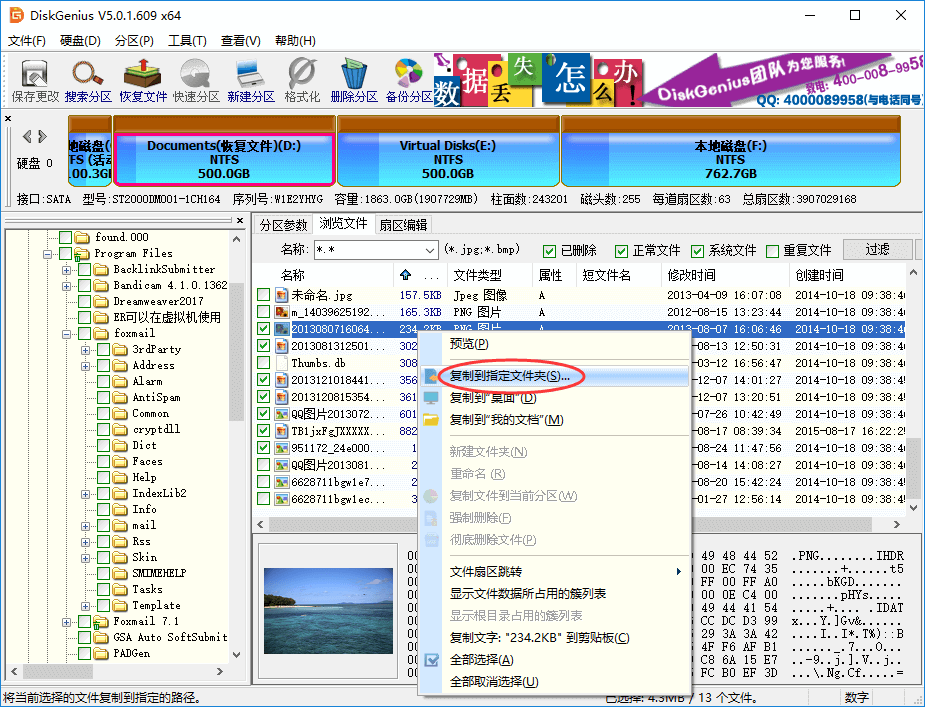
Task: Toggle the 已删除 deleted files checkbox
Action: tap(549, 251)
